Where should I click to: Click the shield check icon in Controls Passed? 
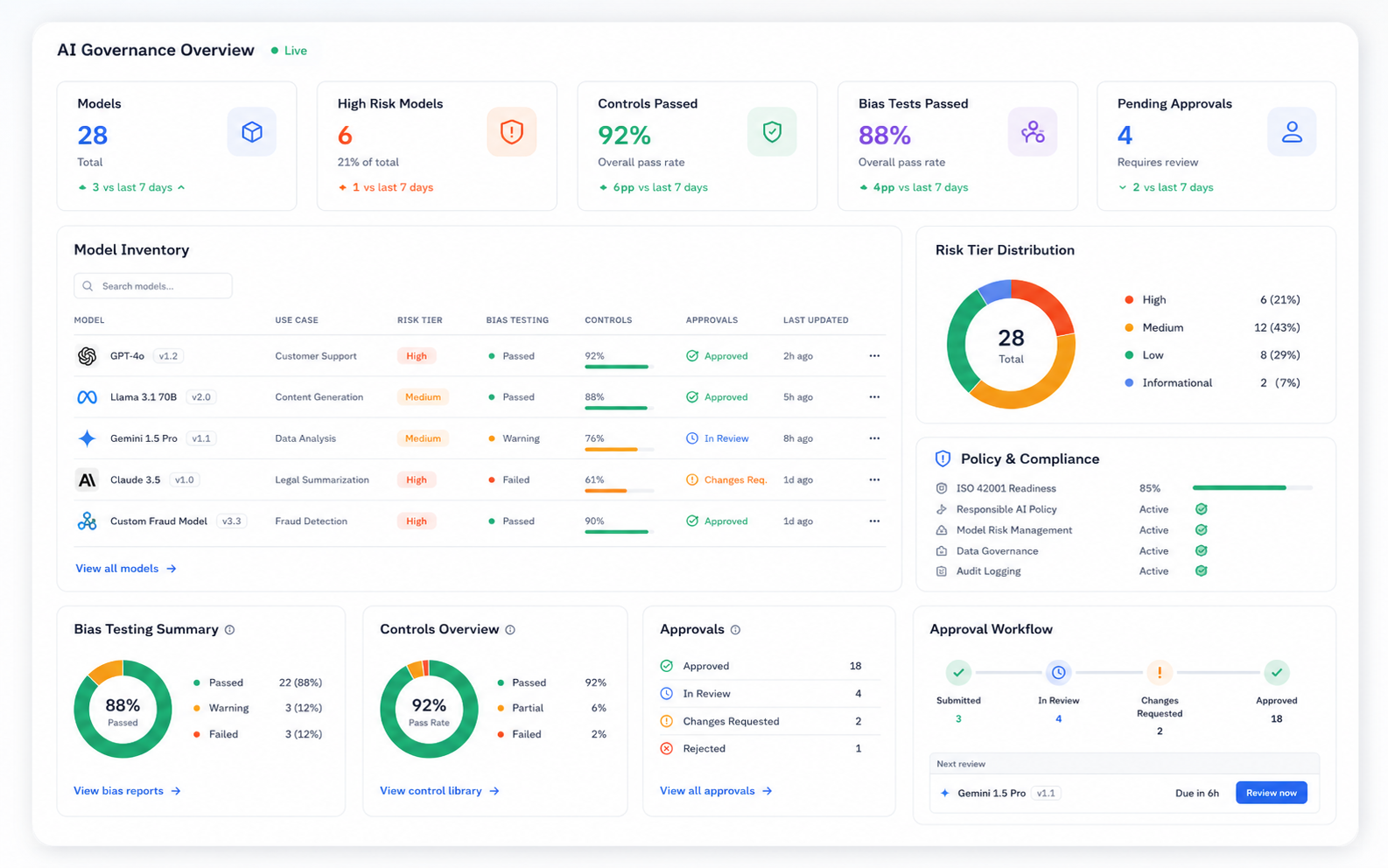tap(772, 132)
